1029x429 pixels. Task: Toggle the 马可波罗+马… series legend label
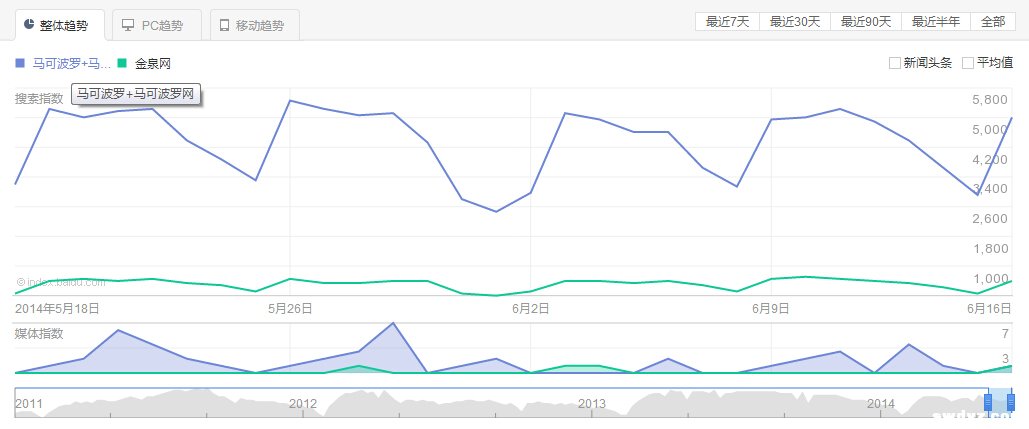pos(71,63)
